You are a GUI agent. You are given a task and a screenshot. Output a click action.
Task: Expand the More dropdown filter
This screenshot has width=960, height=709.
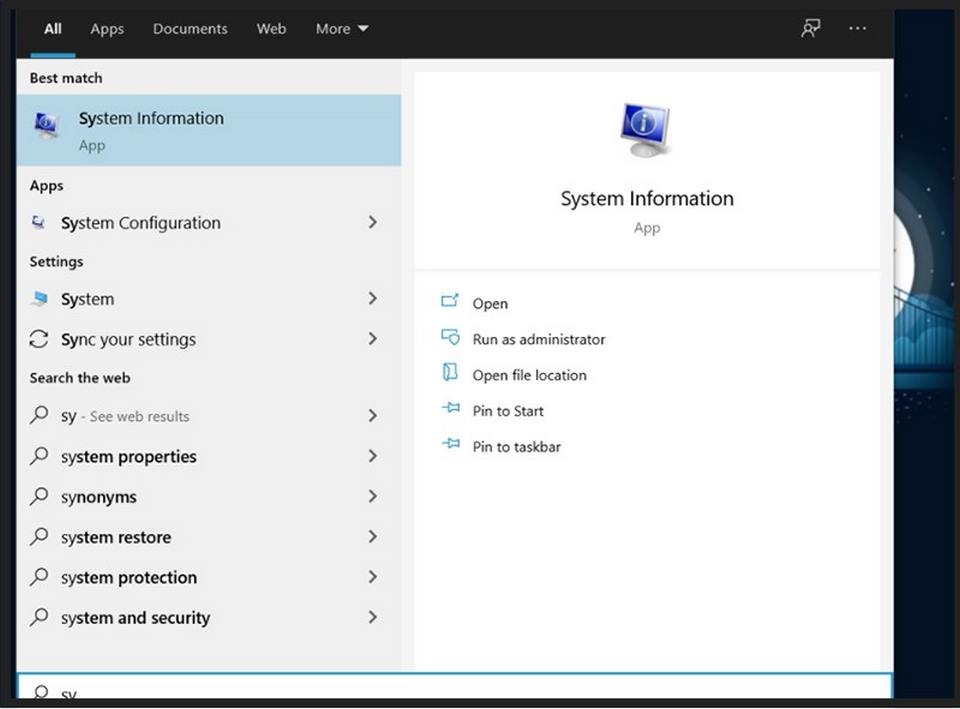[342, 29]
